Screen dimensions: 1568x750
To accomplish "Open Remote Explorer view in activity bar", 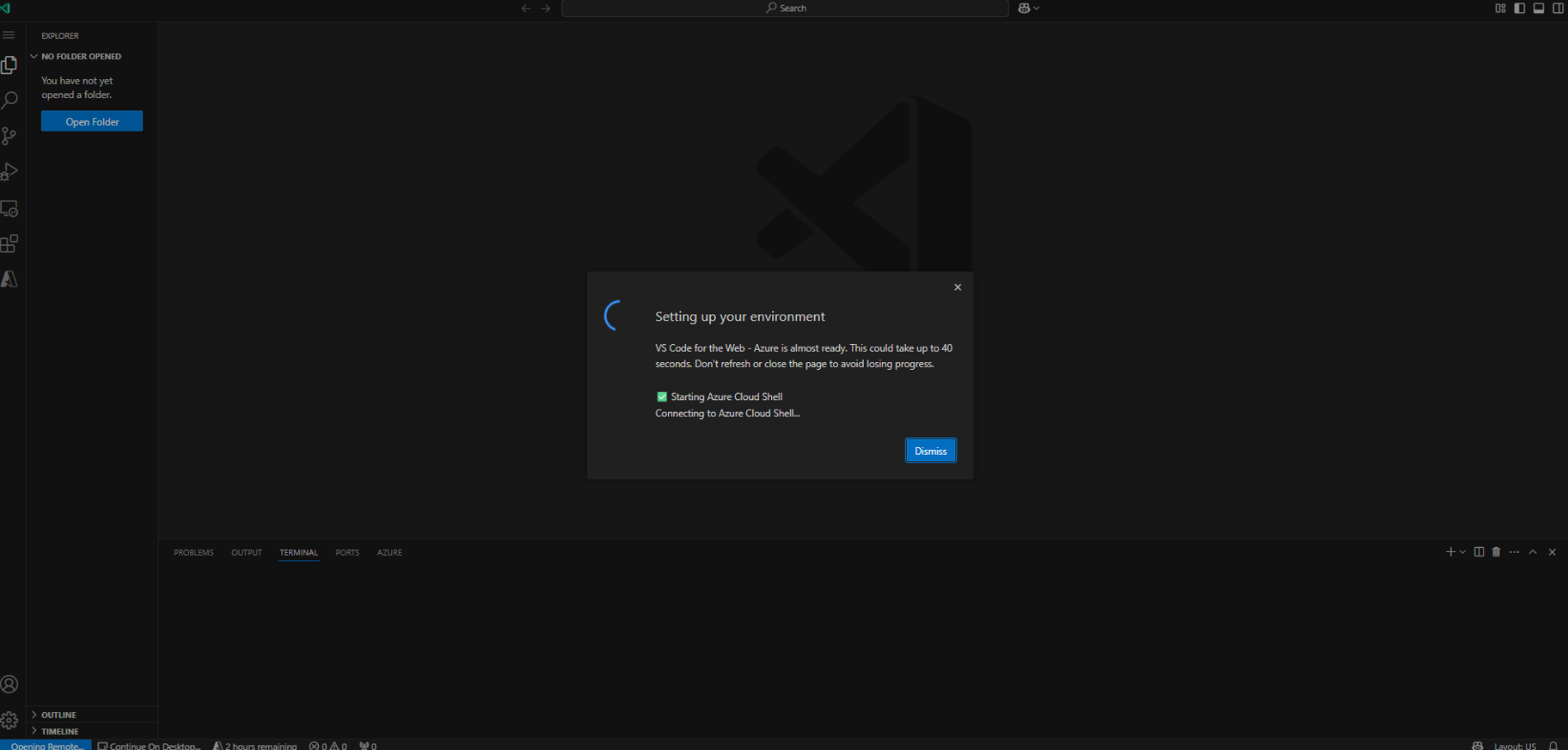I will 9,208.
